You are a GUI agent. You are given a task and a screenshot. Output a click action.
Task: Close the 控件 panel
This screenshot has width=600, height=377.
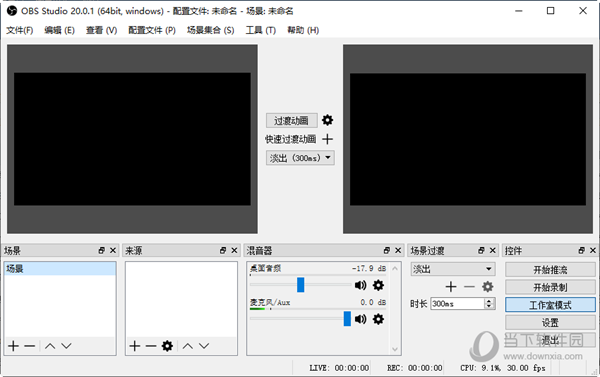(x=593, y=250)
